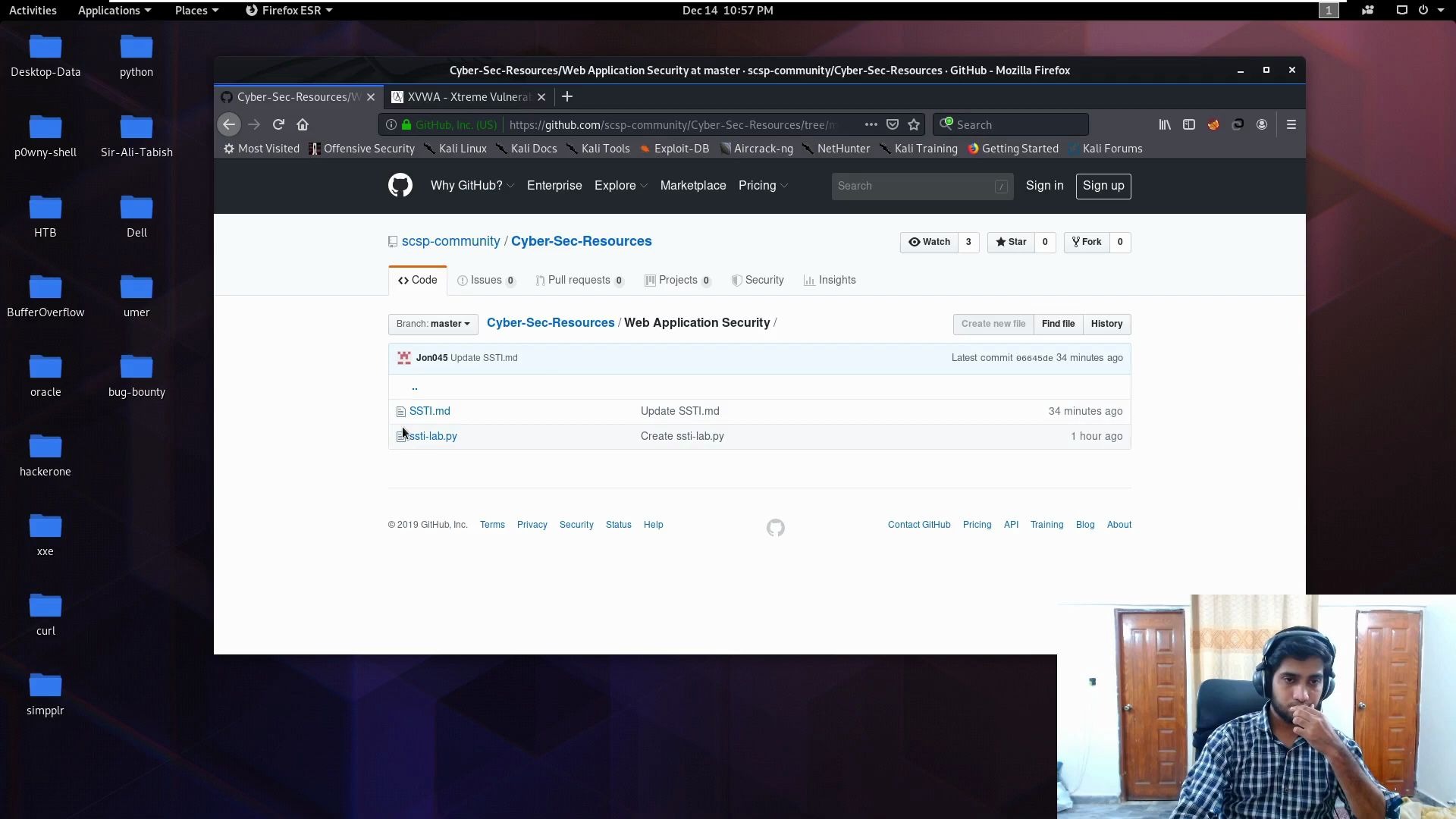Open the hackerone desktop folder
The height and width of the screenshot is (819, 1456).
45,455
